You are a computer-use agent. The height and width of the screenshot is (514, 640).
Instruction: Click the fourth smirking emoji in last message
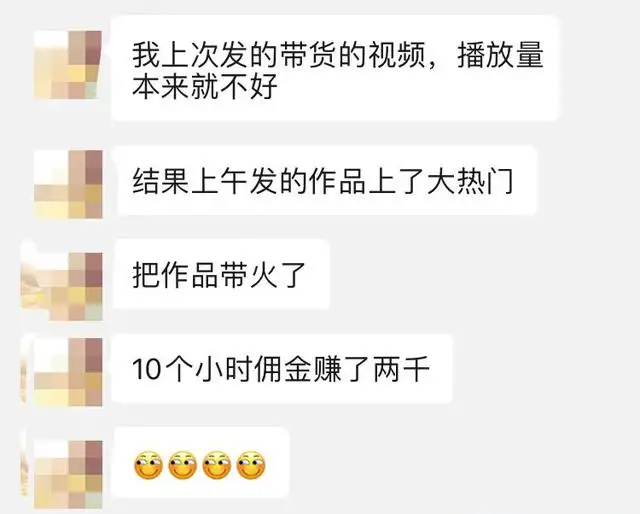pyautogui.click(x=251, y=465)
